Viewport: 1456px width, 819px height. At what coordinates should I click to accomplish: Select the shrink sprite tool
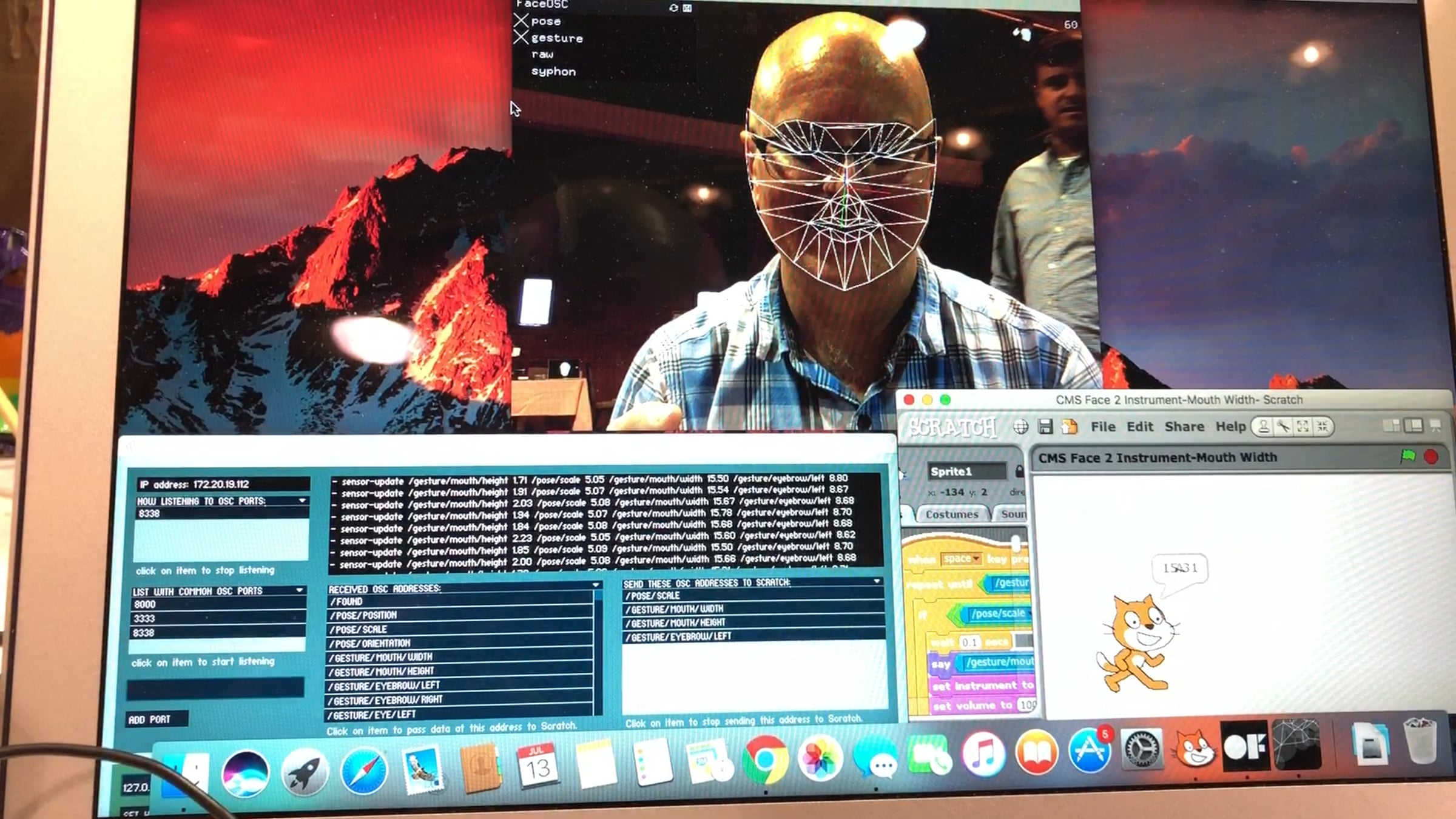point(1323,426)
